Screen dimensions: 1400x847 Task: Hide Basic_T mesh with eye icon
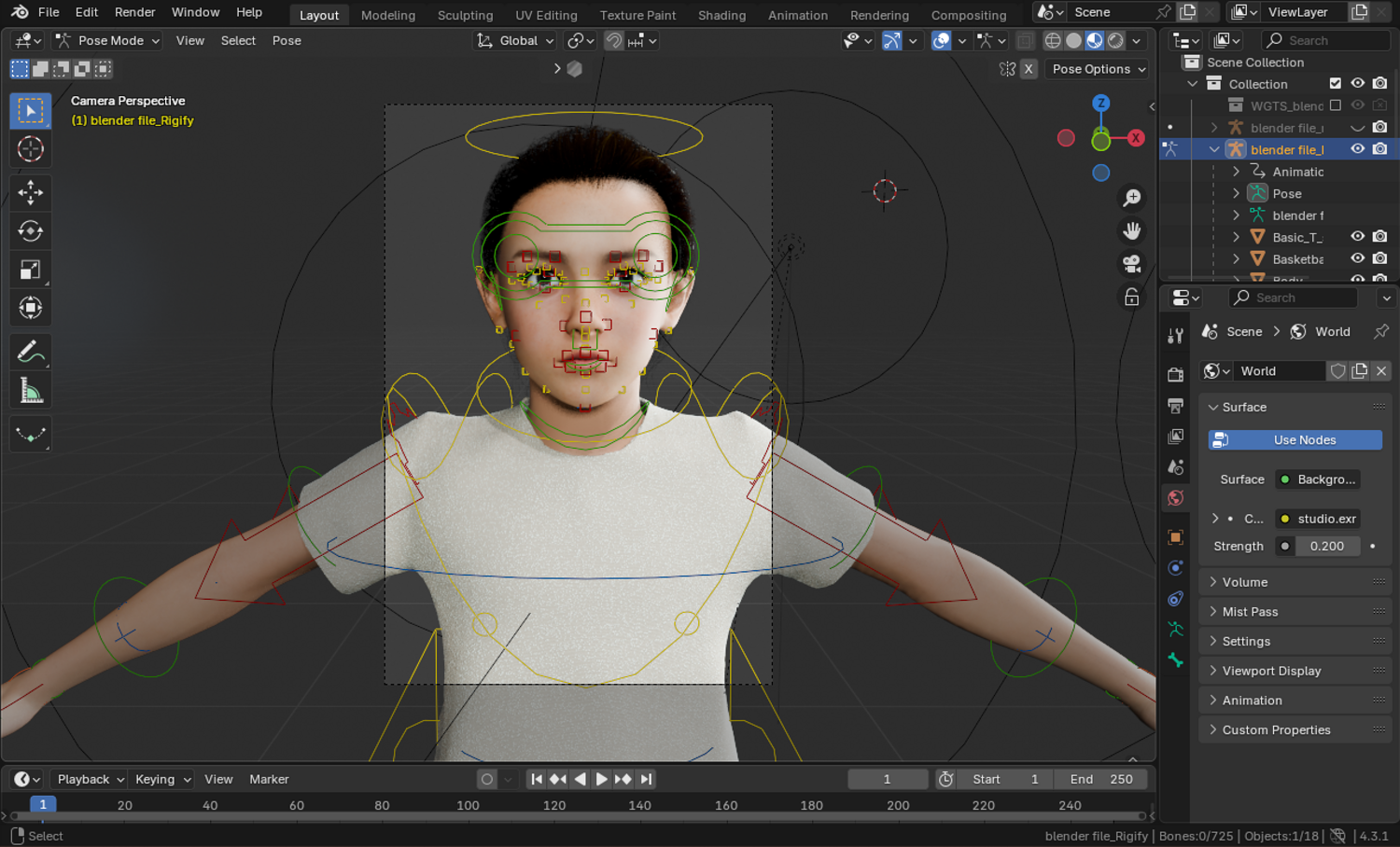tap(1357, 237)
